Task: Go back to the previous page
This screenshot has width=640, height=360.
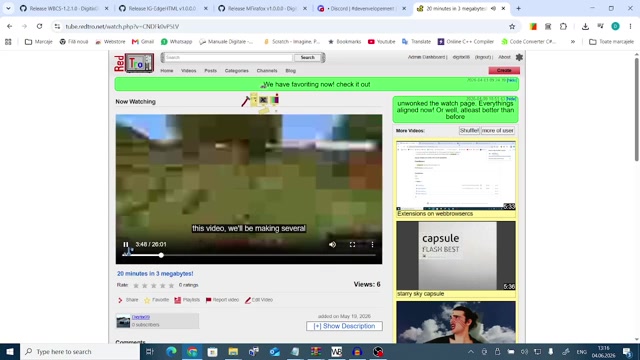Action: 9,26
